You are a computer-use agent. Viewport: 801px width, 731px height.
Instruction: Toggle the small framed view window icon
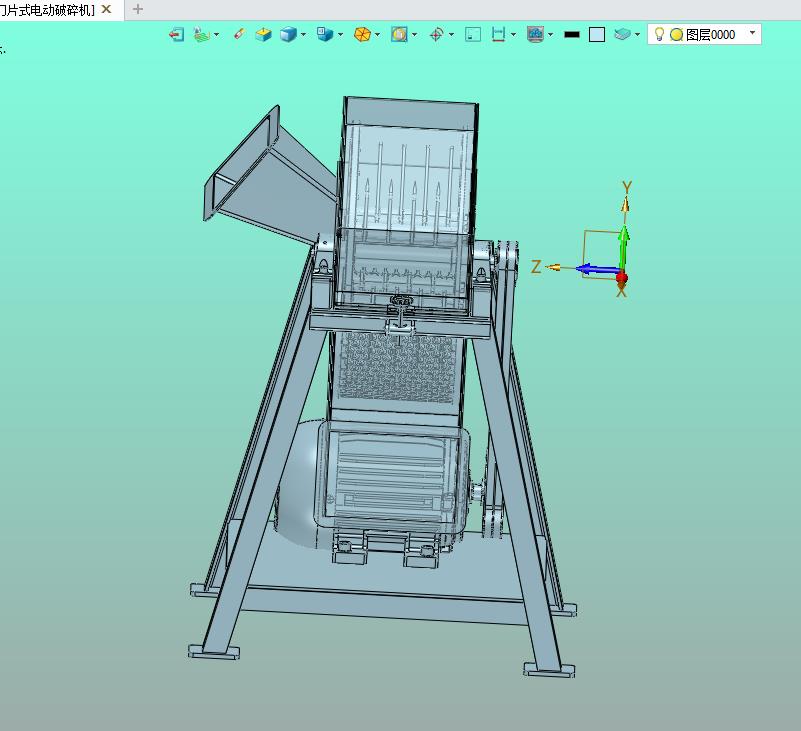click(x=473, y=35)
